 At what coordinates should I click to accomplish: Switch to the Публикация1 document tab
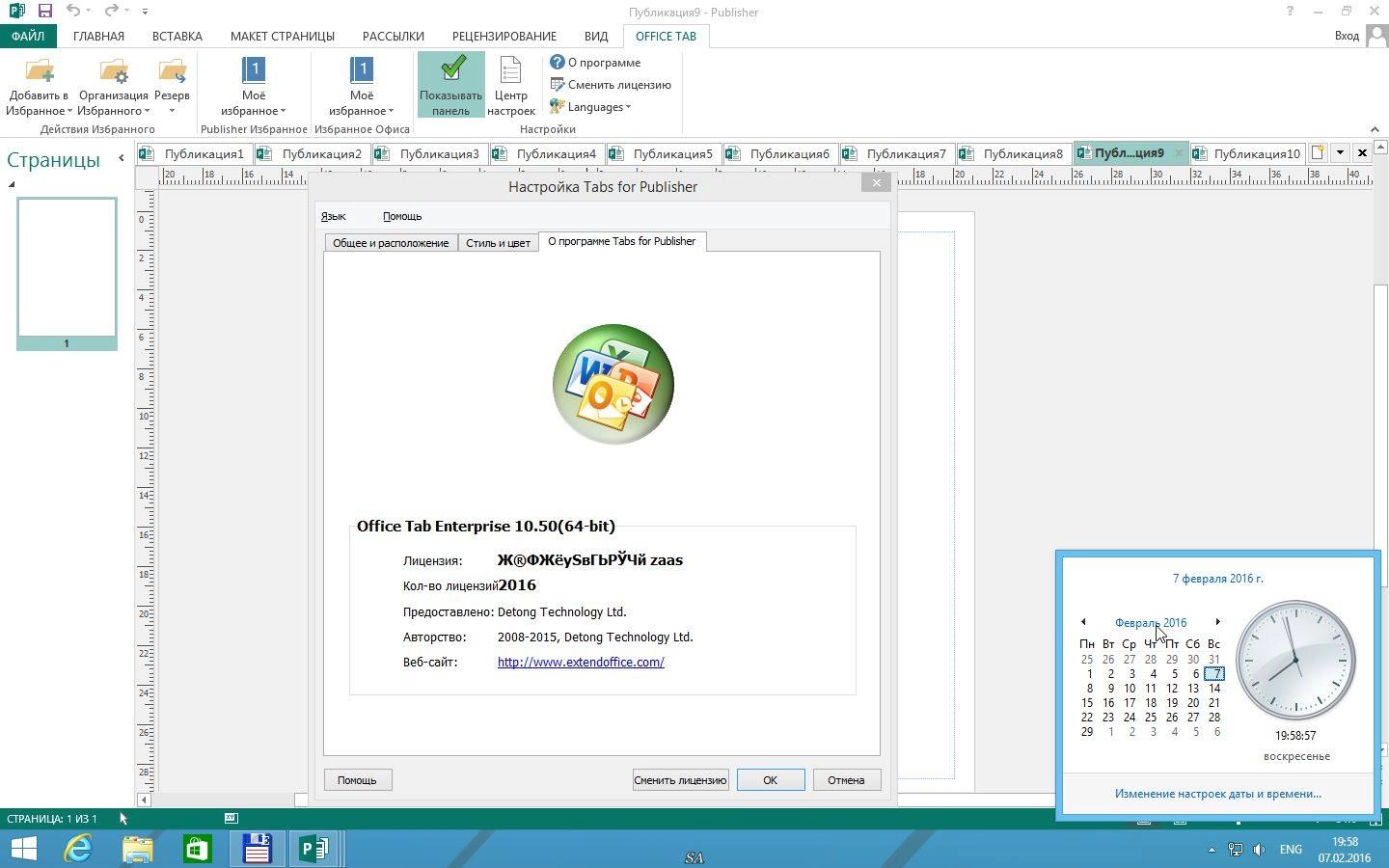coord(194,153)
